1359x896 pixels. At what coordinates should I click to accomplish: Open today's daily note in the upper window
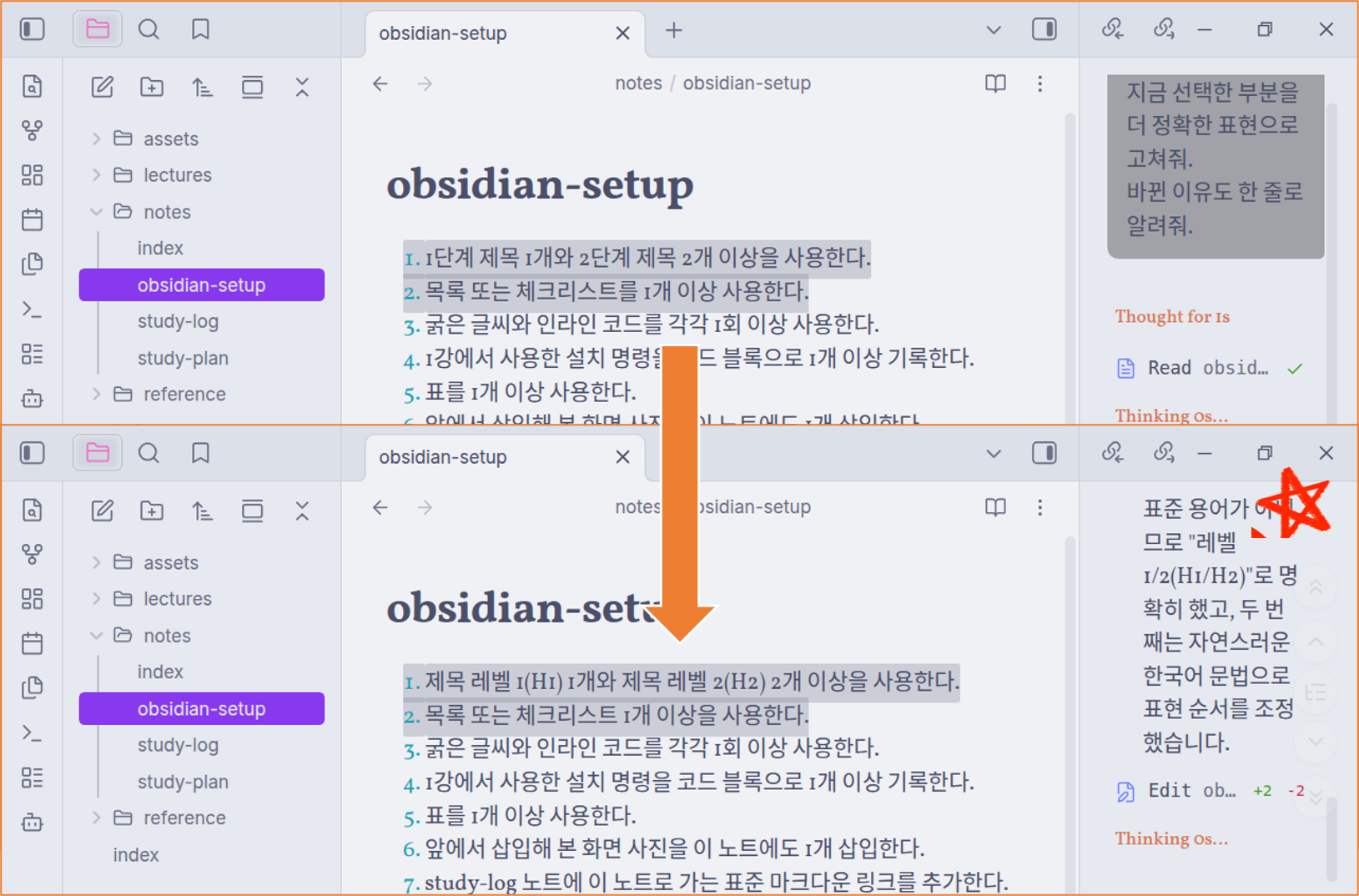click(x=32, y=220)
